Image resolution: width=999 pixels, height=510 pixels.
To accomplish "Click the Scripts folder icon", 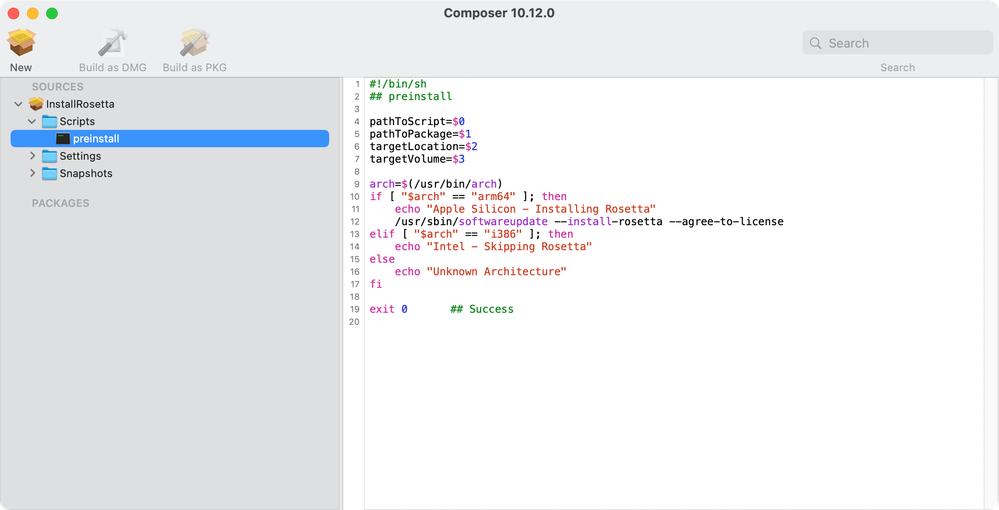I will 50,121.
